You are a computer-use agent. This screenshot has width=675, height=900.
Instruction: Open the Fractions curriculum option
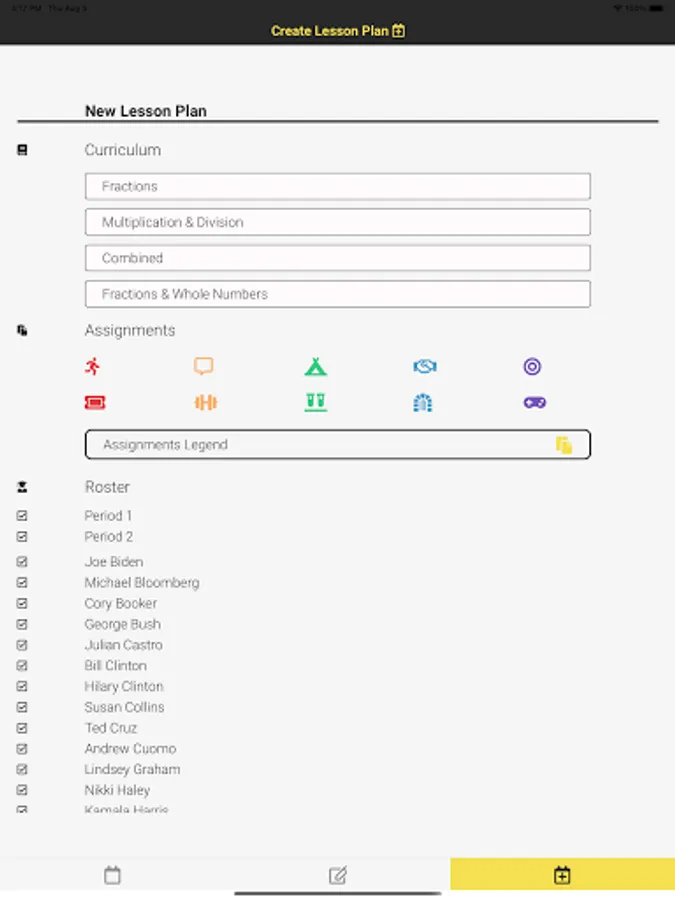click(x=337, y=186)
